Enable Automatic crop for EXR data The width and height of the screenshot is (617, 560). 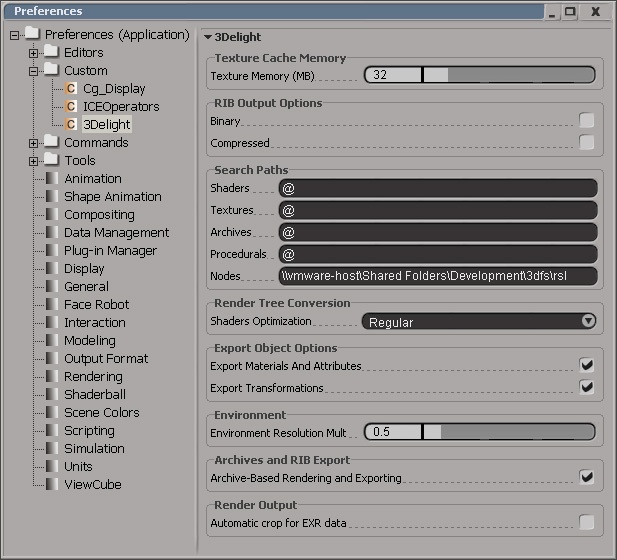(x=587, y=522)
